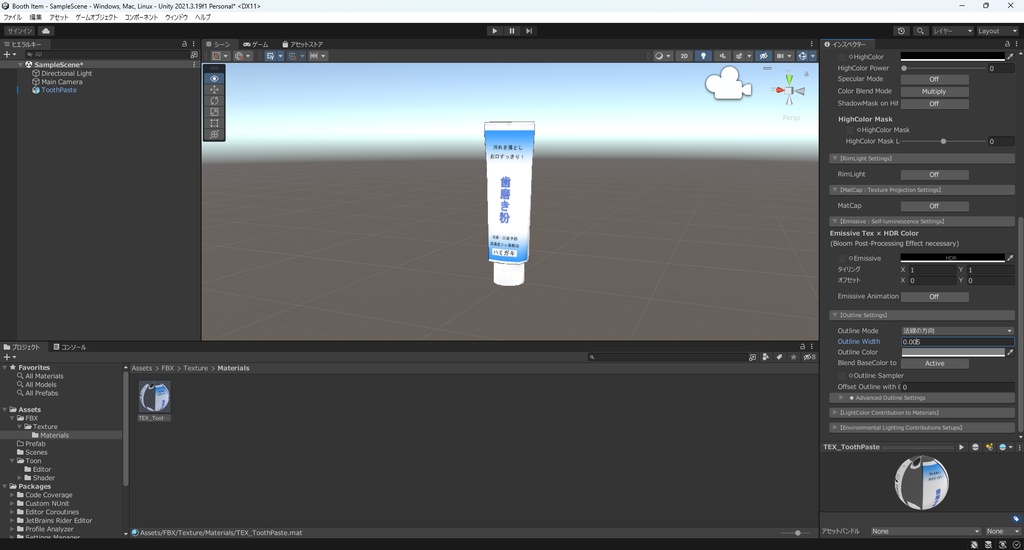Select the View (eye) tool in scene toolbar
Viewport: 1024px width, 550px height.
(x=214, y=78)
